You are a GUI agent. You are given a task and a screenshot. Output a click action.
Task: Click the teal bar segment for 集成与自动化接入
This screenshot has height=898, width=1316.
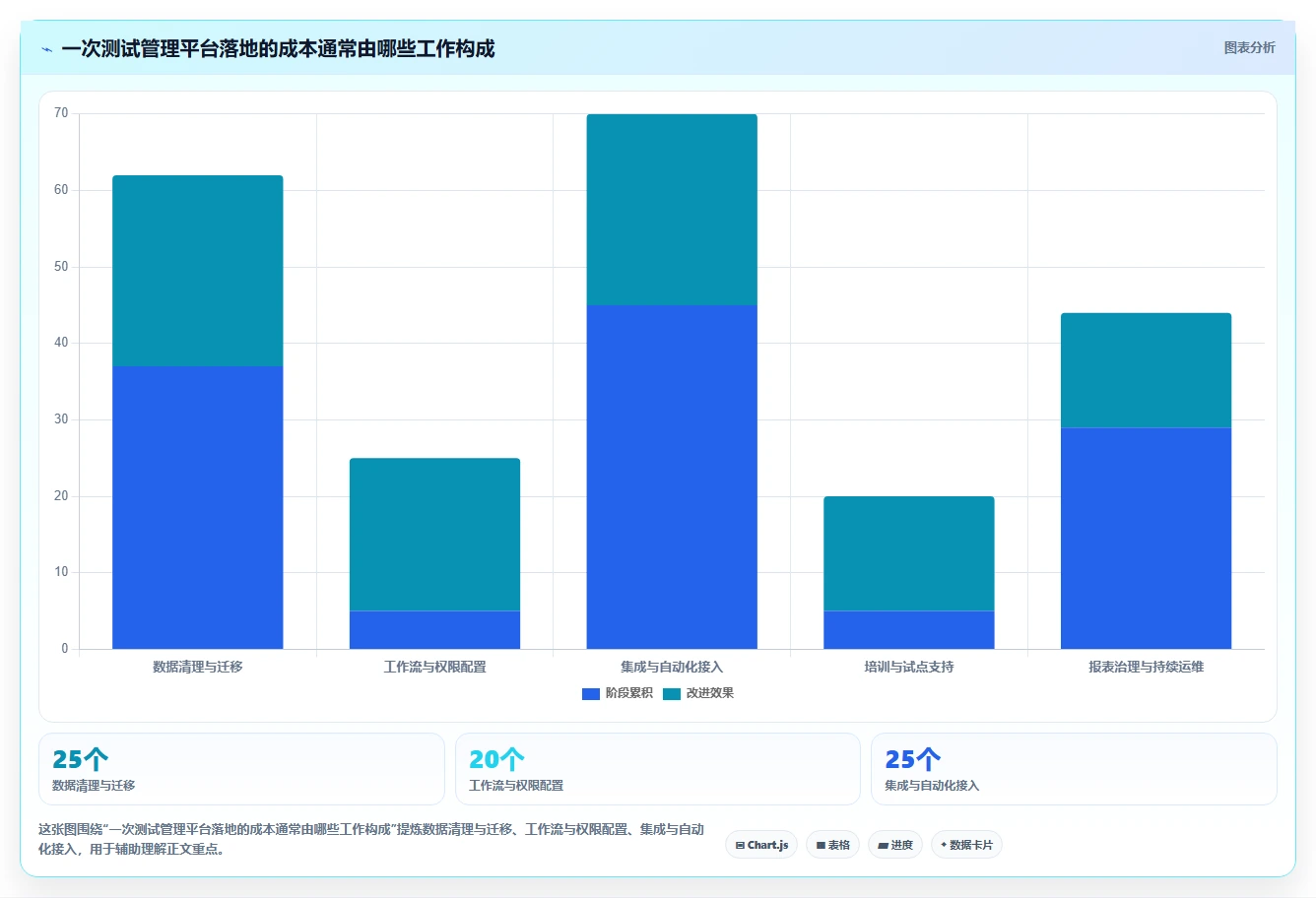(672, 210)
